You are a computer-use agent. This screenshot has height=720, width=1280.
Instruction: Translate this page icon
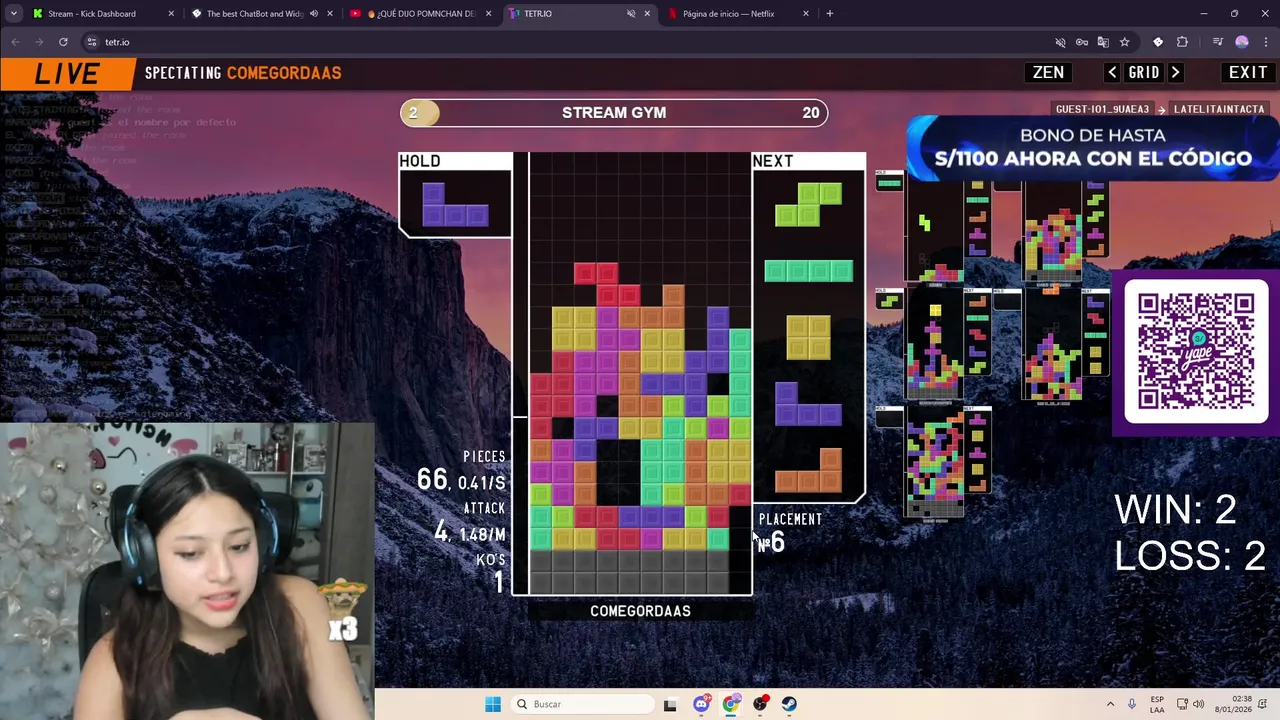(1103, 42)
